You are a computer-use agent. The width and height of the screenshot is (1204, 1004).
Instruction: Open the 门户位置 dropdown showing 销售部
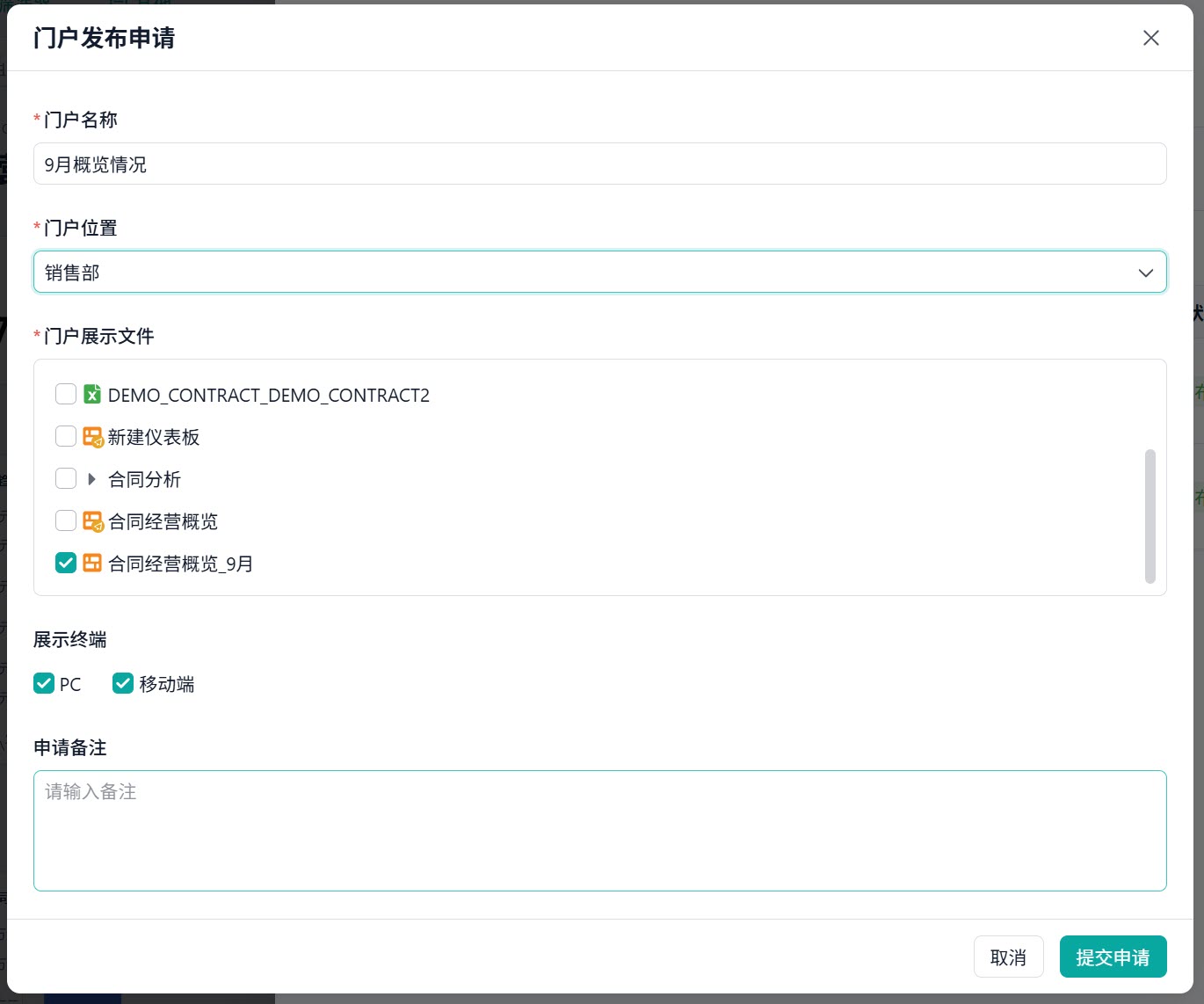pos(600,272)
